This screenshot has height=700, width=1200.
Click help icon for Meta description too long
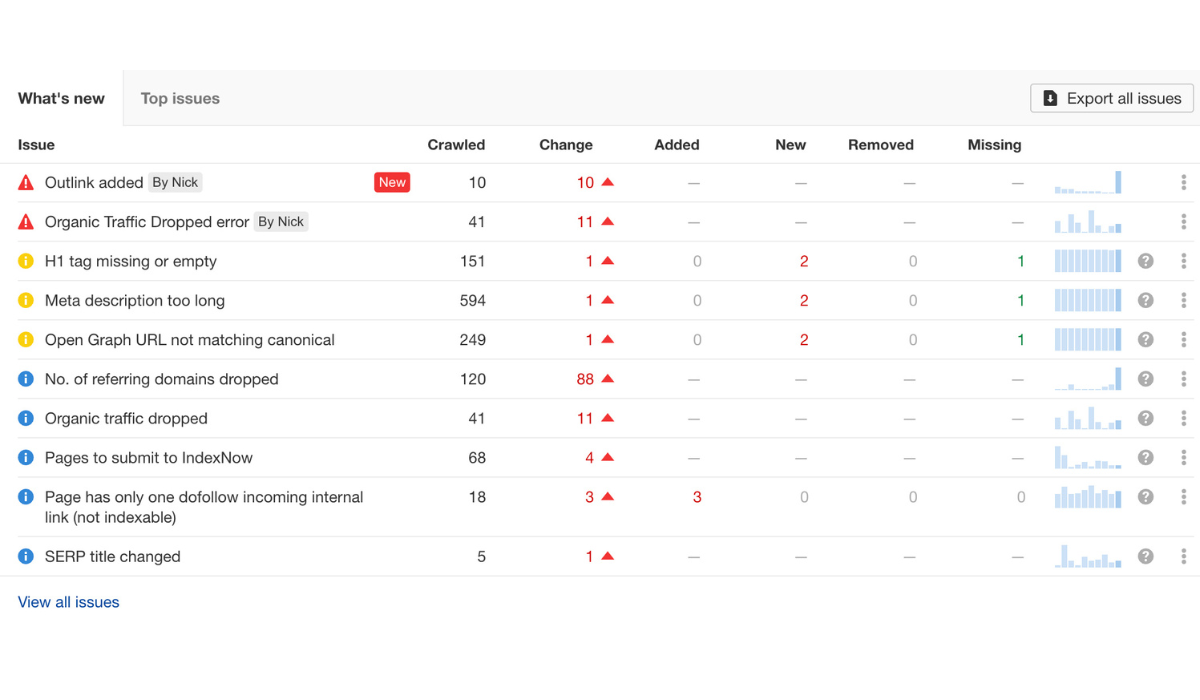[1146, 300]
